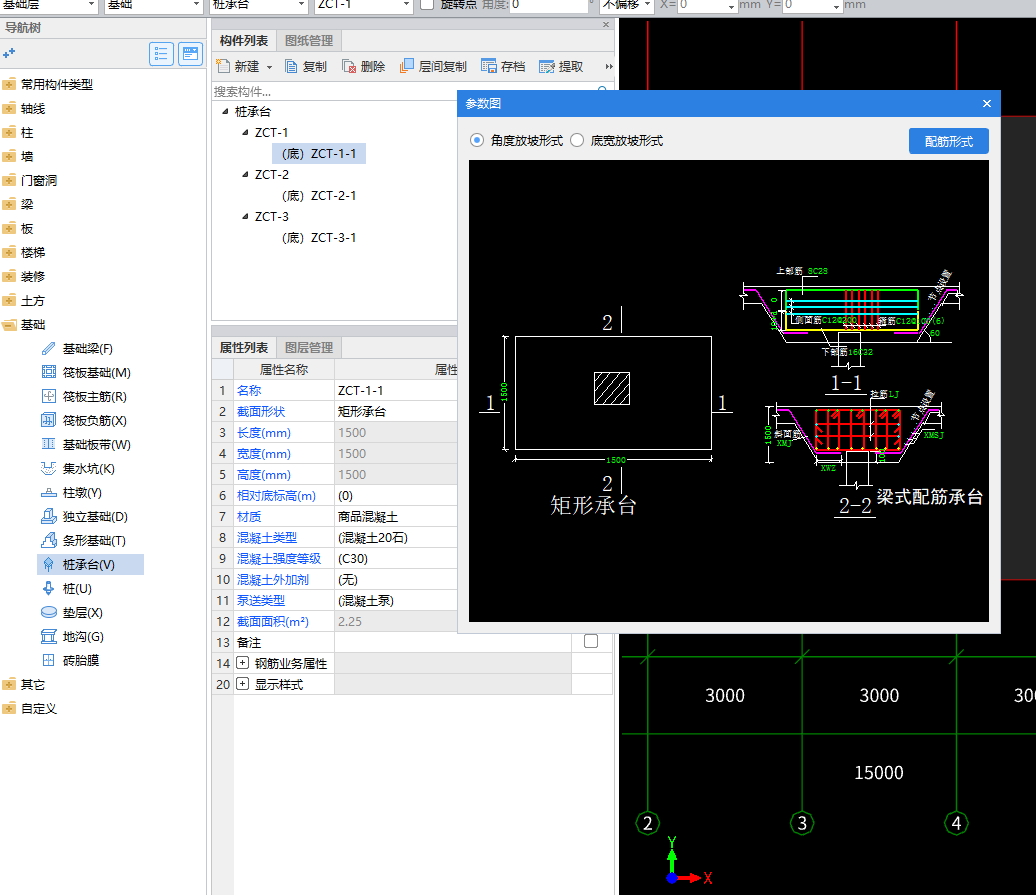Close the component list panel
Image resolution: width=1036 pixels, height=895 pixels.
(606, 24)
